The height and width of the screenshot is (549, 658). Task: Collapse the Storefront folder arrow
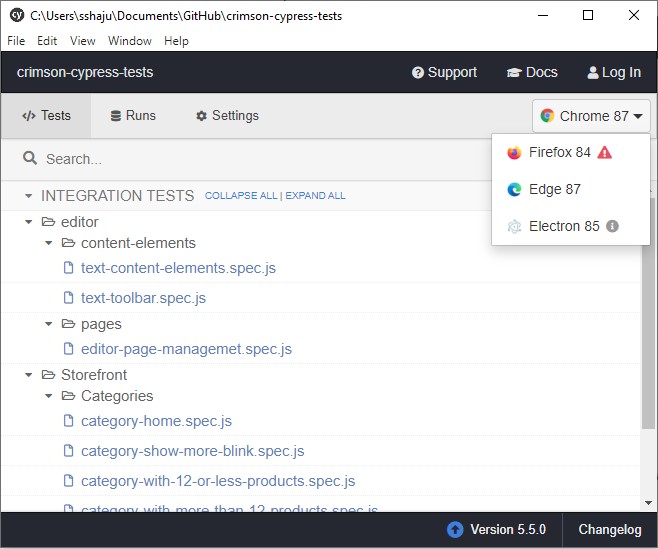point(29,375)
